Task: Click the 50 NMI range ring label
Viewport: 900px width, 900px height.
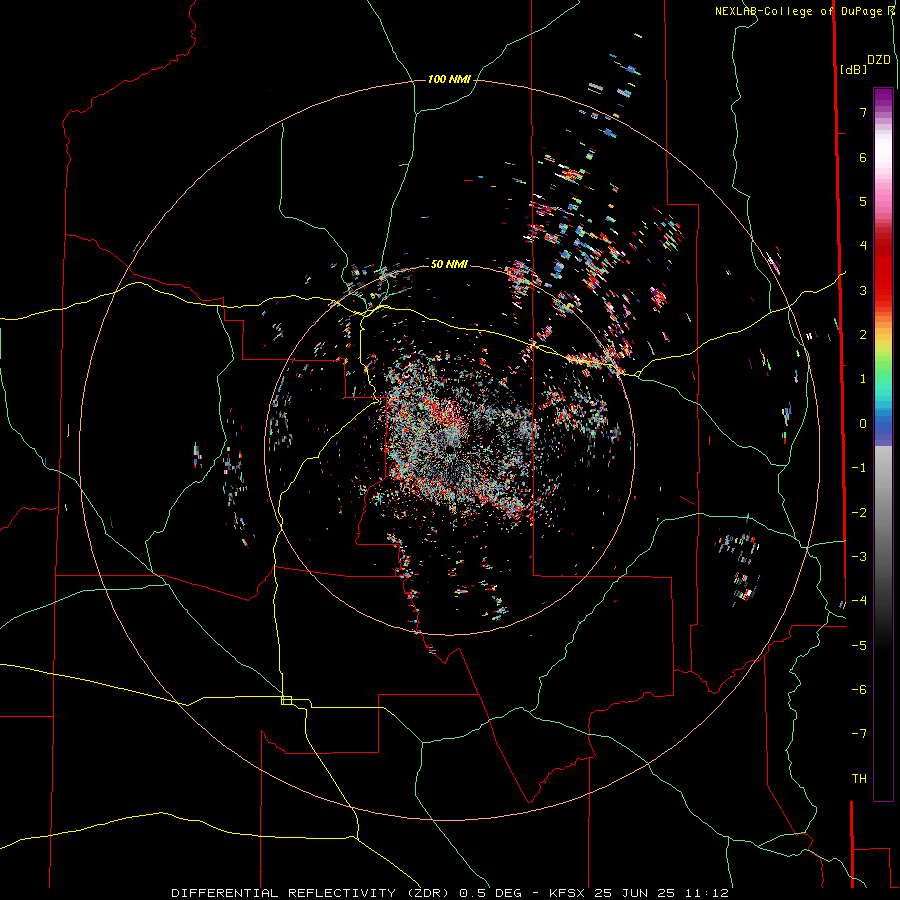Action: (x=449, y=264)
